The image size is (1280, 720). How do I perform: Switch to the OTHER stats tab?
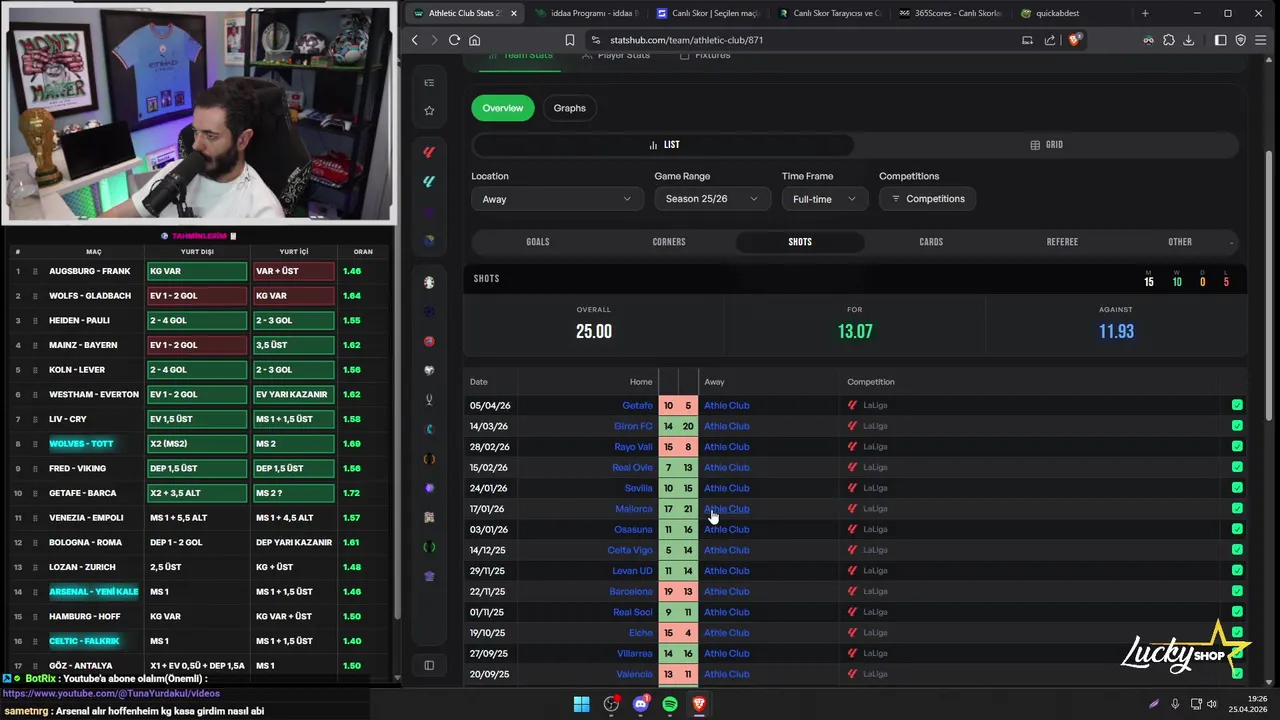point(1180,242)
